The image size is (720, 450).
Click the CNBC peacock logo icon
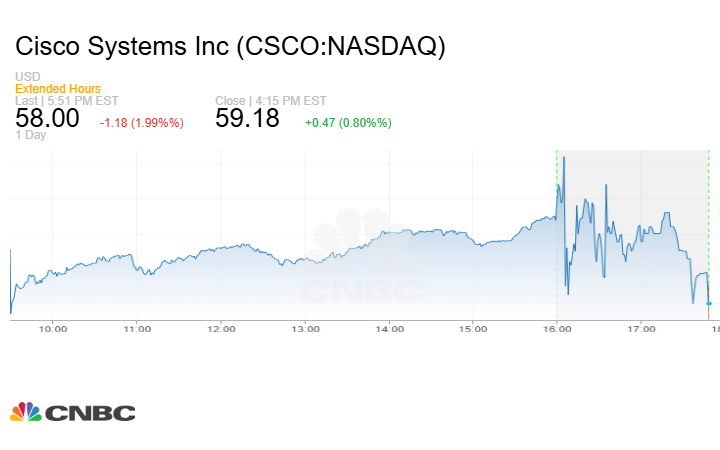pos(24,412)
